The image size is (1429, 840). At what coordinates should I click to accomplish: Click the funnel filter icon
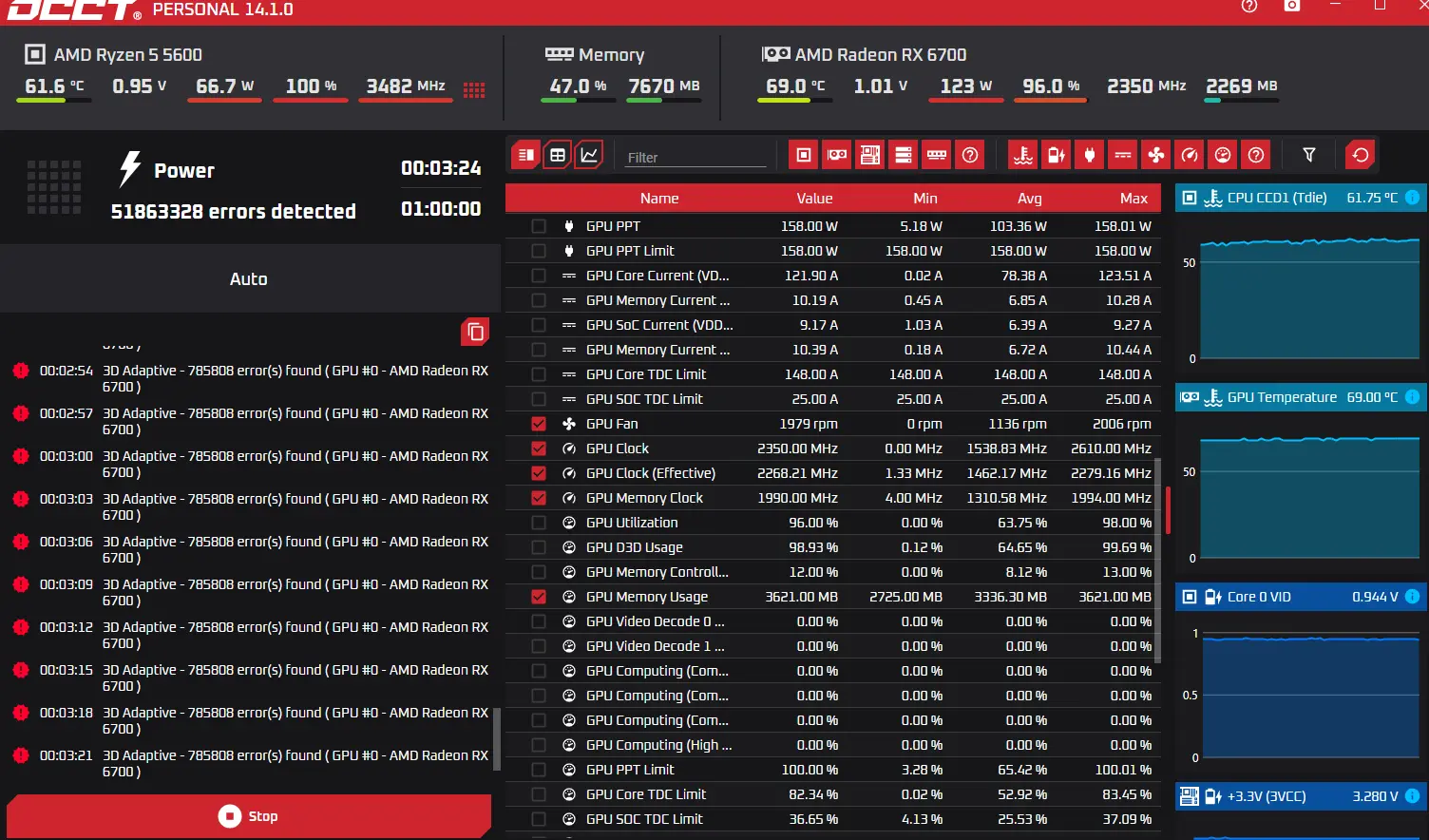(x=1309, y=155)
